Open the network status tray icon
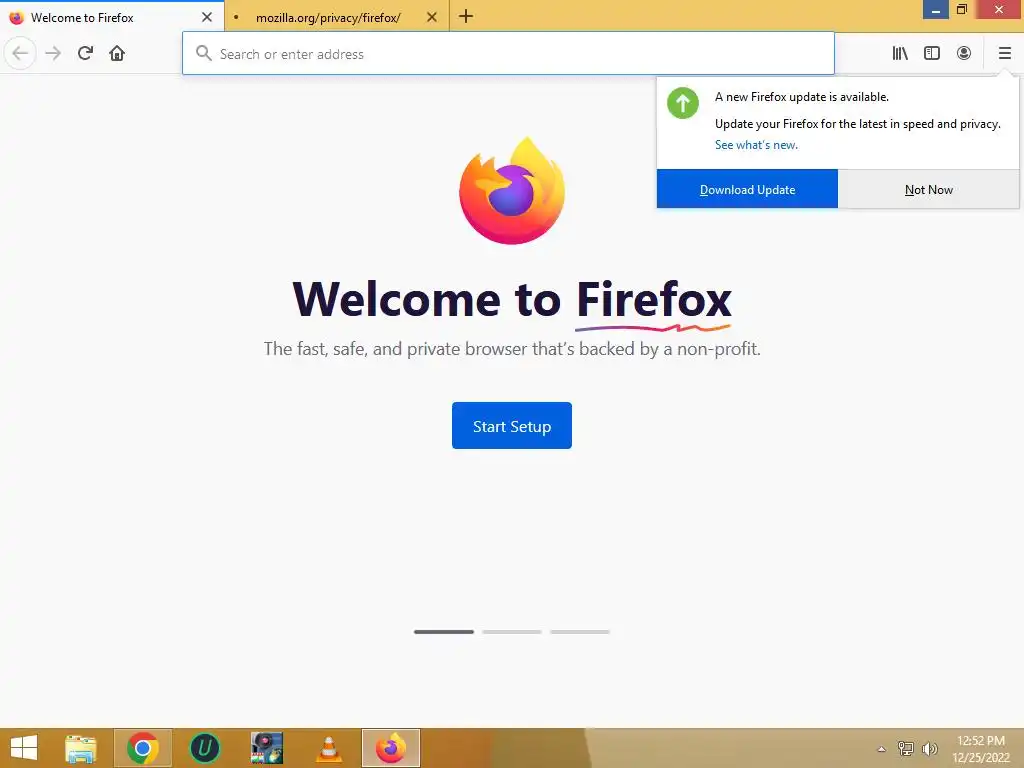Screen dimensions: 1024x768 (x=906, y=748)
